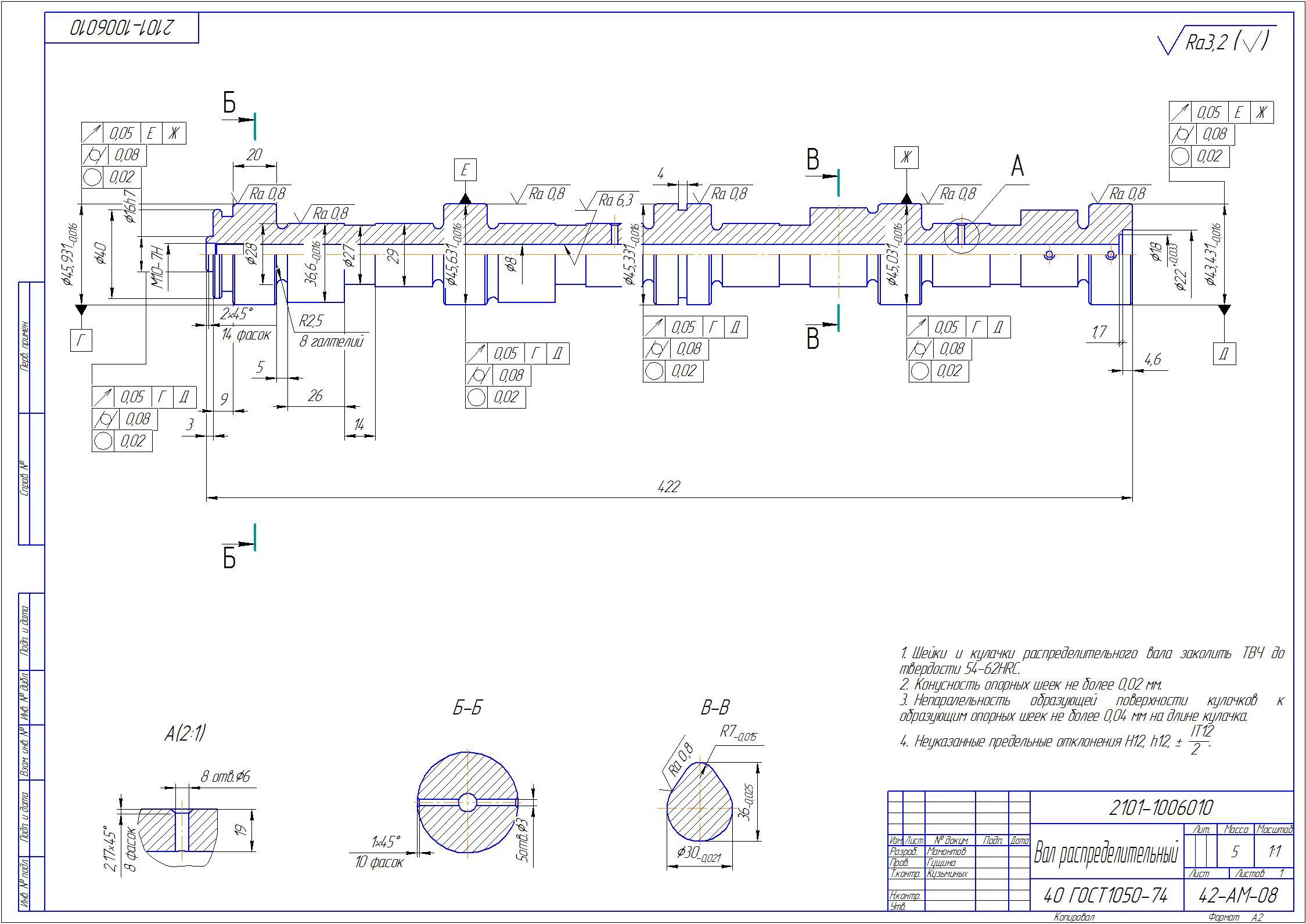
Task: Select detail view label А(2:1)
Action: coord(185,734)
